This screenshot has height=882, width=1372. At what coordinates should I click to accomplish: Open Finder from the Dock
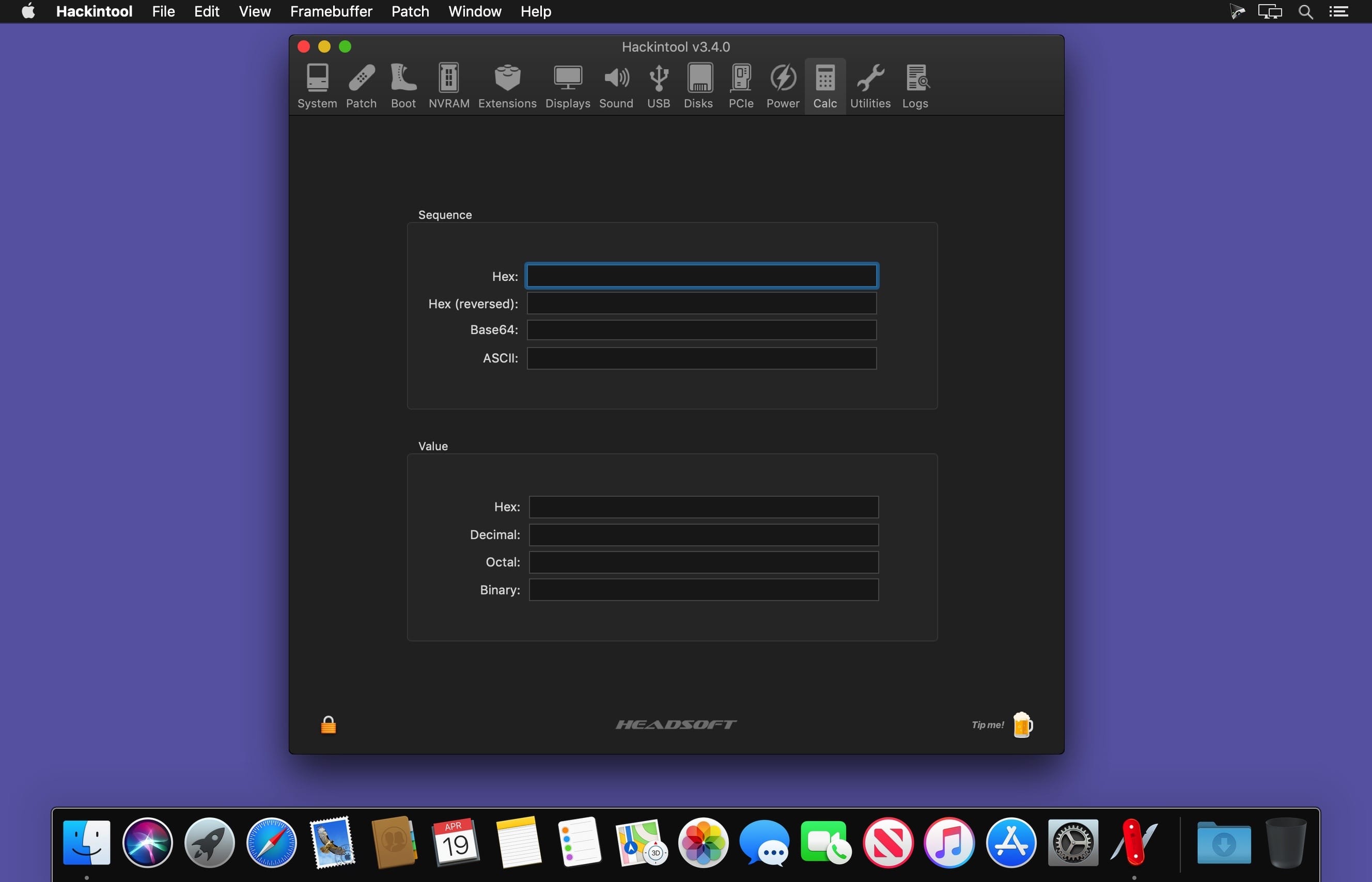pos(86,842)
